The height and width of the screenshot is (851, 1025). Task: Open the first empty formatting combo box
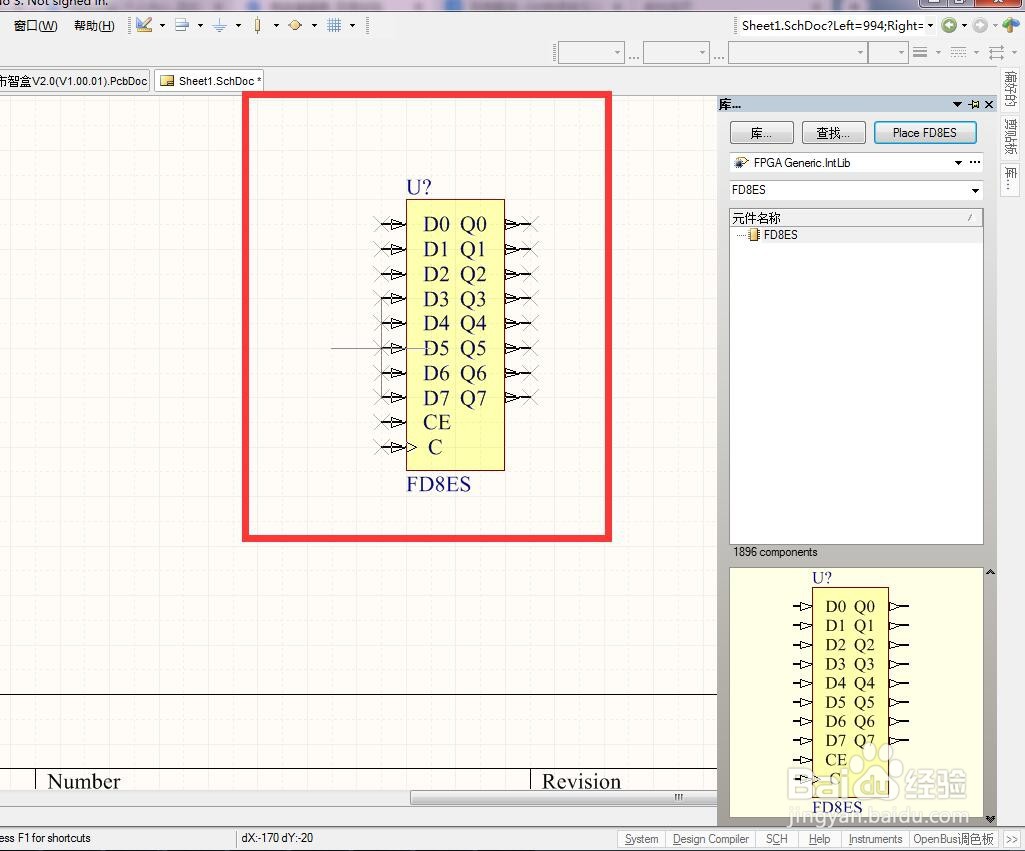(x=590, y=52)
